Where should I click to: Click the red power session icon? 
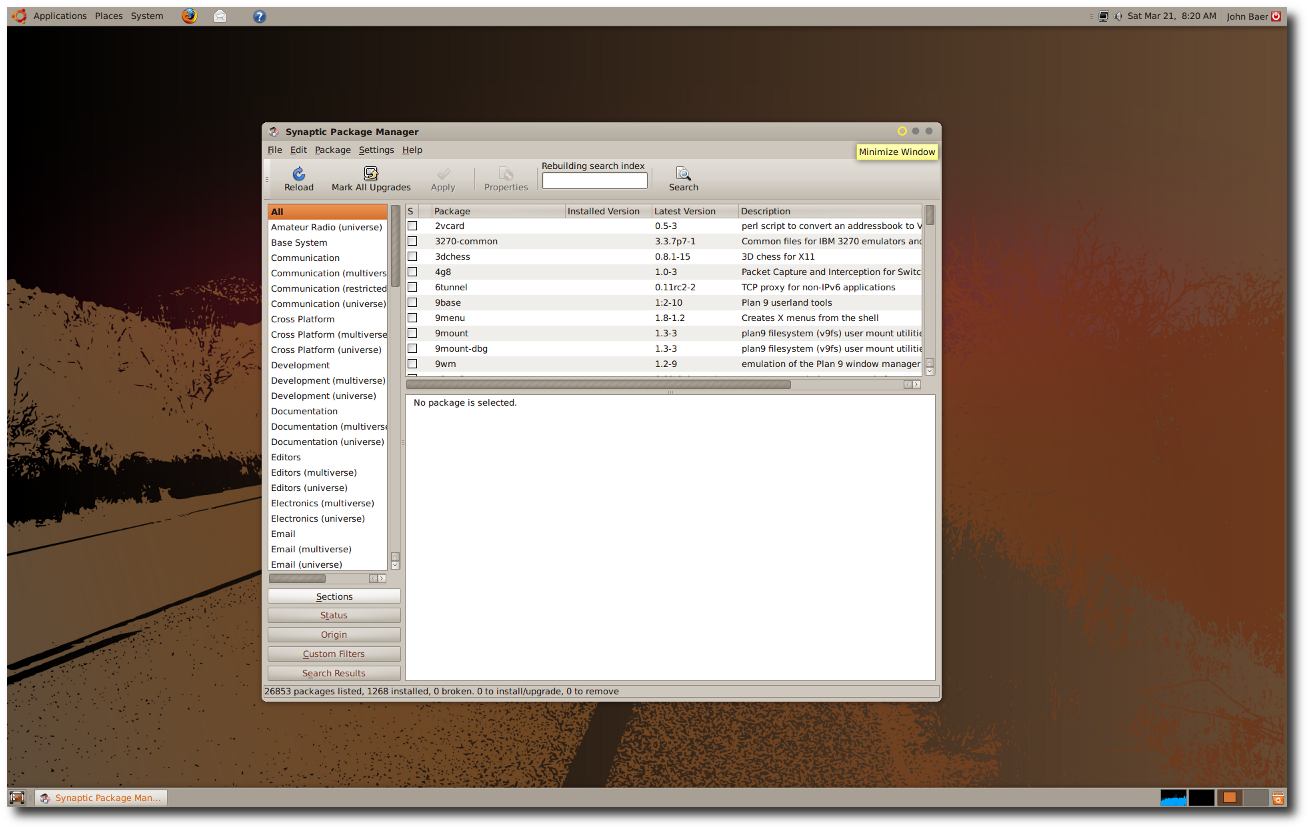coord(1276,16)
